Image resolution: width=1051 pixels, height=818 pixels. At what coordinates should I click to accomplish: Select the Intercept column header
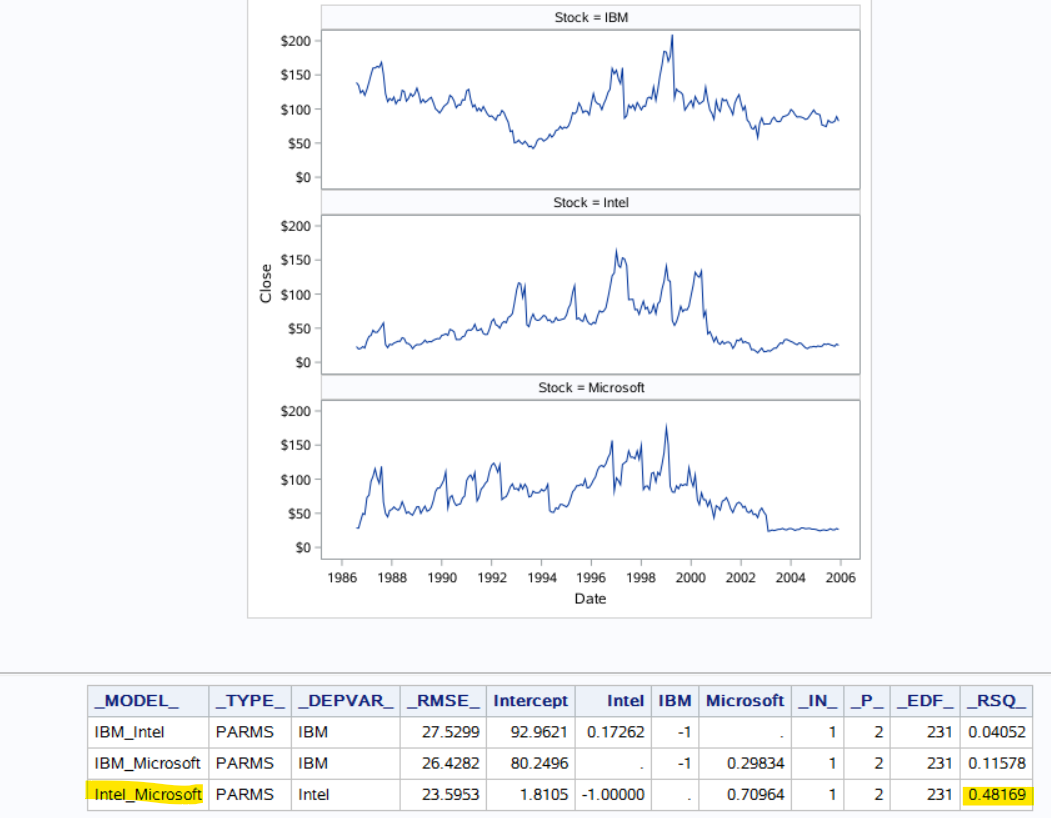pos(530,701)
